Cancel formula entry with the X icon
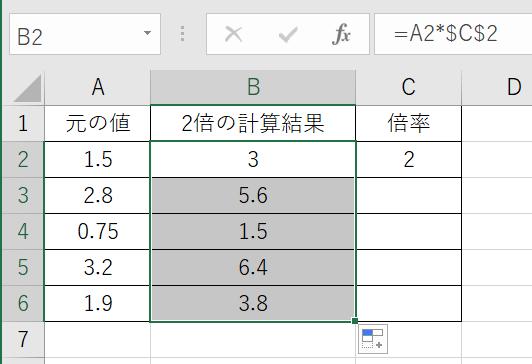The width and height of the screenshot is (532, 364). click(x=233, y=34)
